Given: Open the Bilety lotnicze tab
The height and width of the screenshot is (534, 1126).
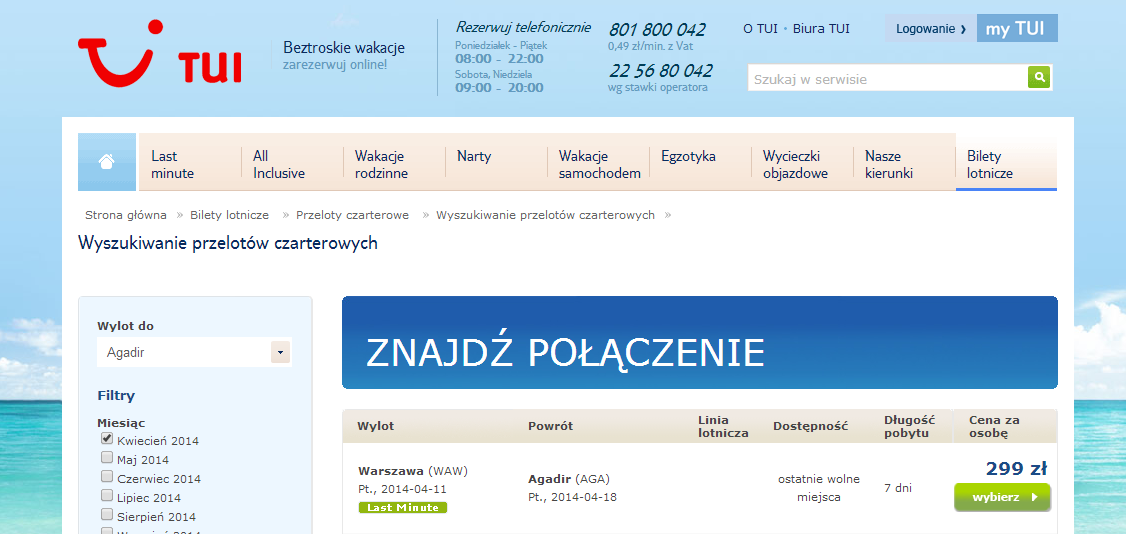Looking at the screenshot, I should (x=1006, y=162).
